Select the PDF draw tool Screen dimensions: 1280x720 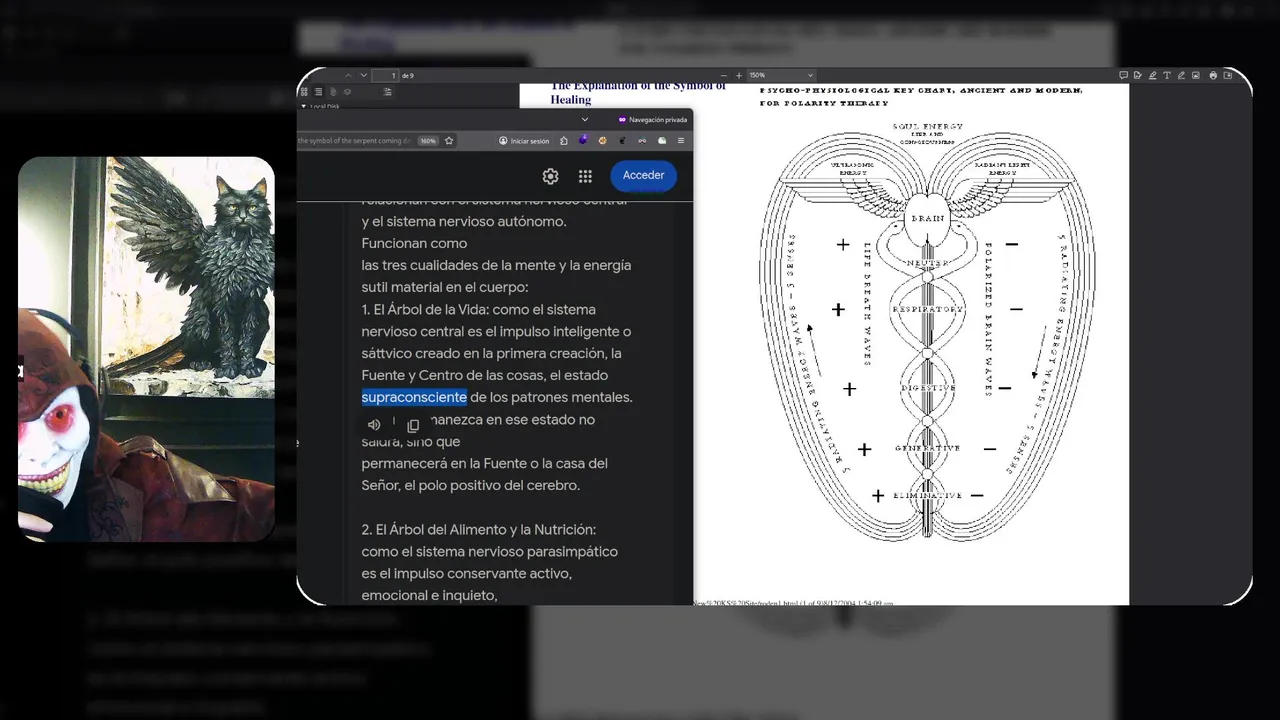1181,75
